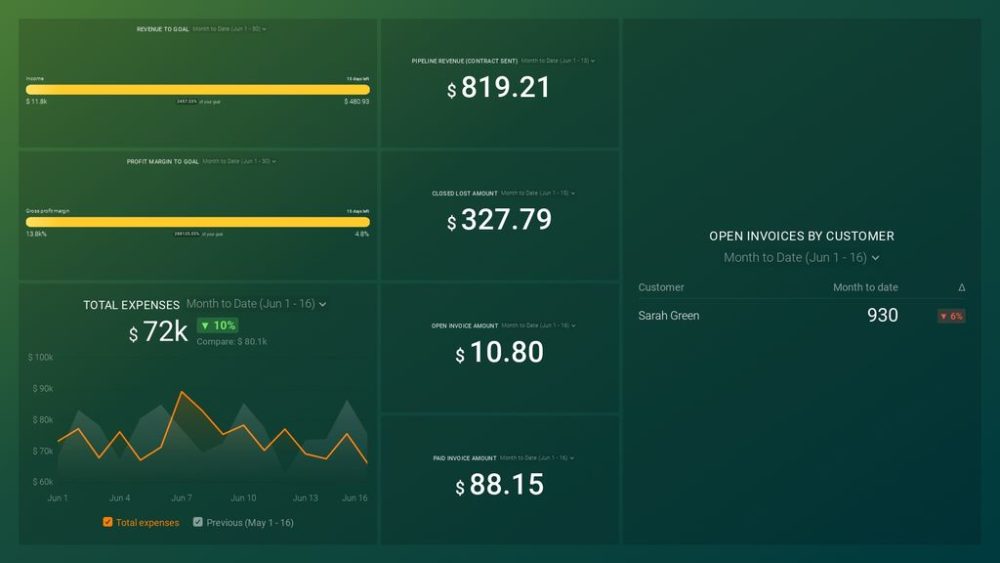Screen dimensions: 1000x563
Task: Sort by the Customer column header
Action: point(661,288)
